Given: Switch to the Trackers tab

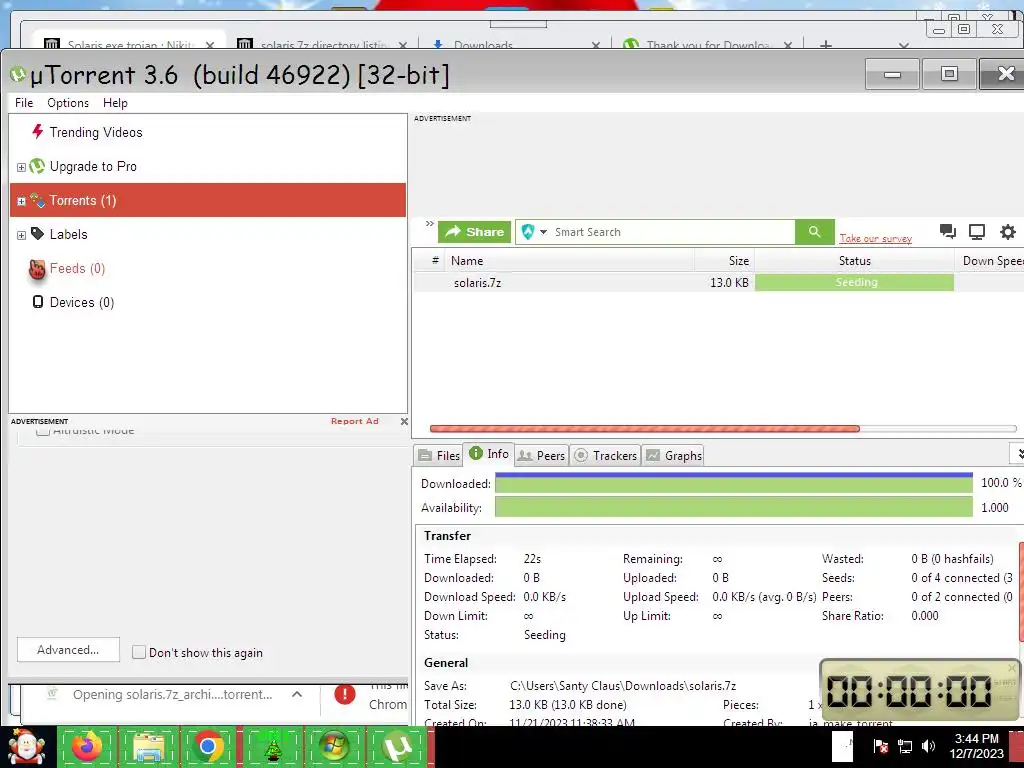Looking at the screenshot, I should coord(605,455).
